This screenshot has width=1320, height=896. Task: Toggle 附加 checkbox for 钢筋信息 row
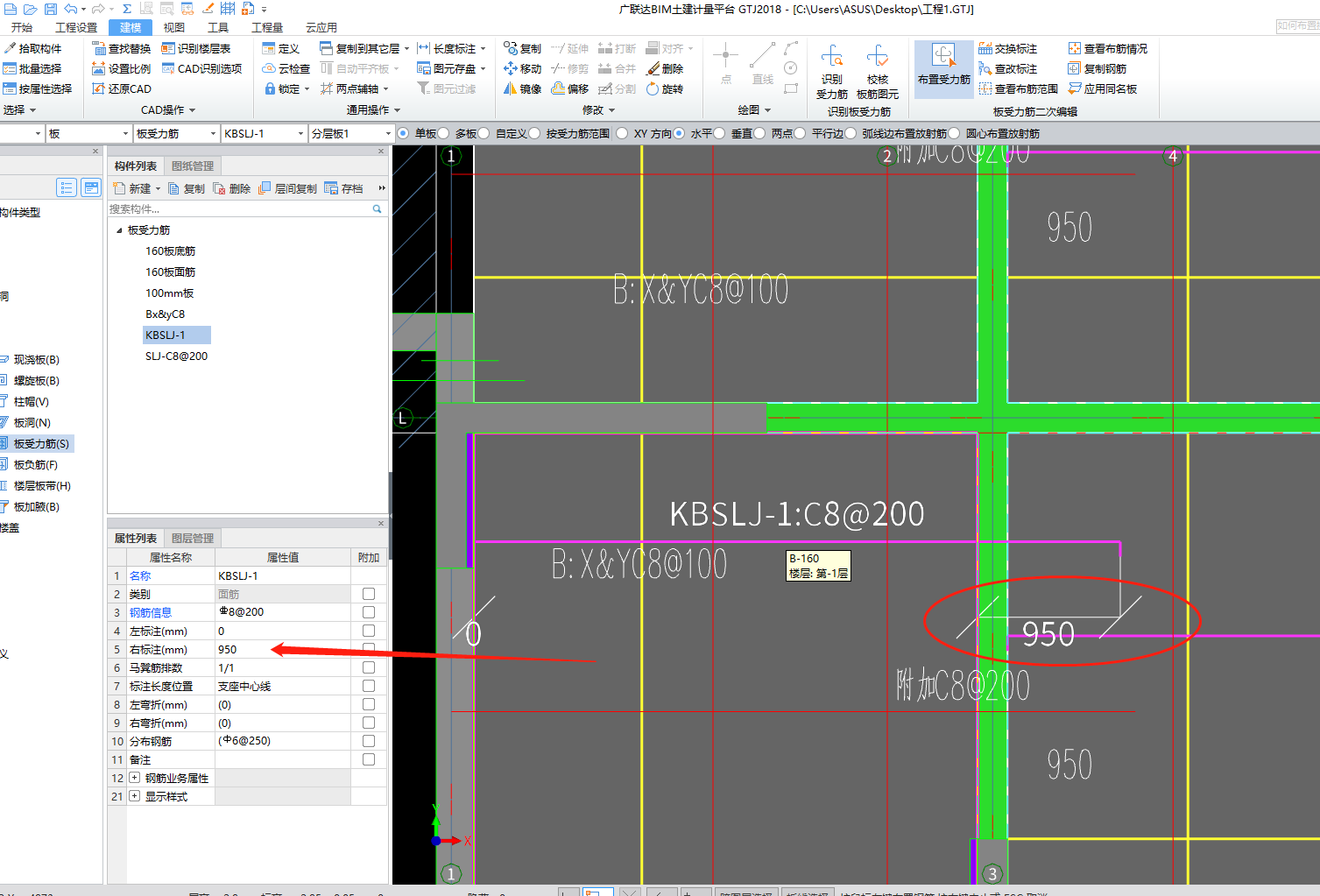369,612
